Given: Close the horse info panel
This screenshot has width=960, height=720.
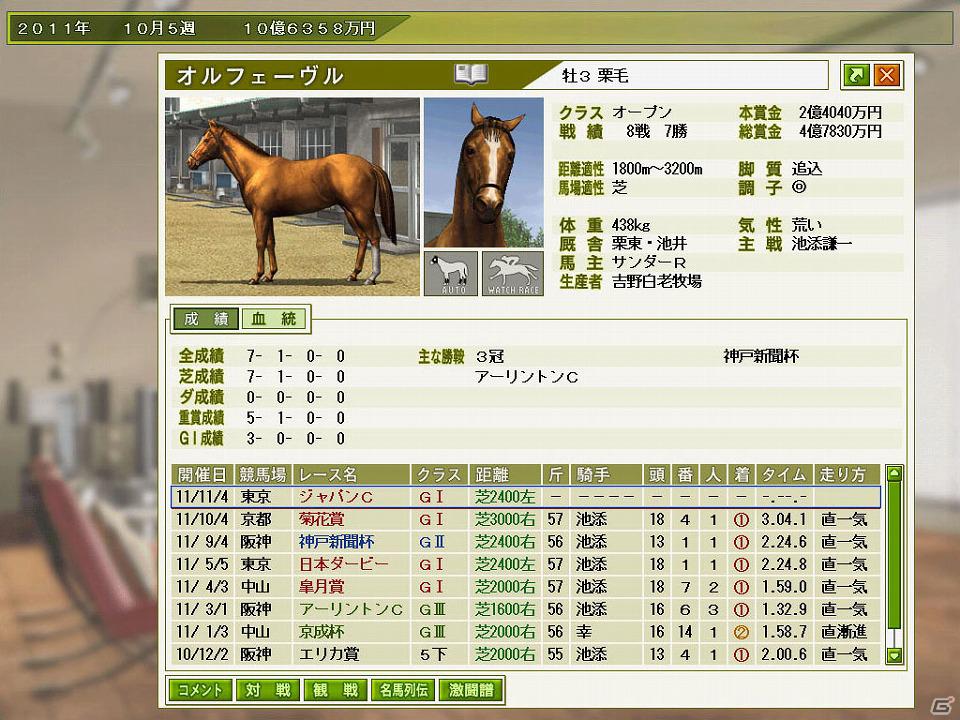Looking at the screenshot, I should (886, 75).
